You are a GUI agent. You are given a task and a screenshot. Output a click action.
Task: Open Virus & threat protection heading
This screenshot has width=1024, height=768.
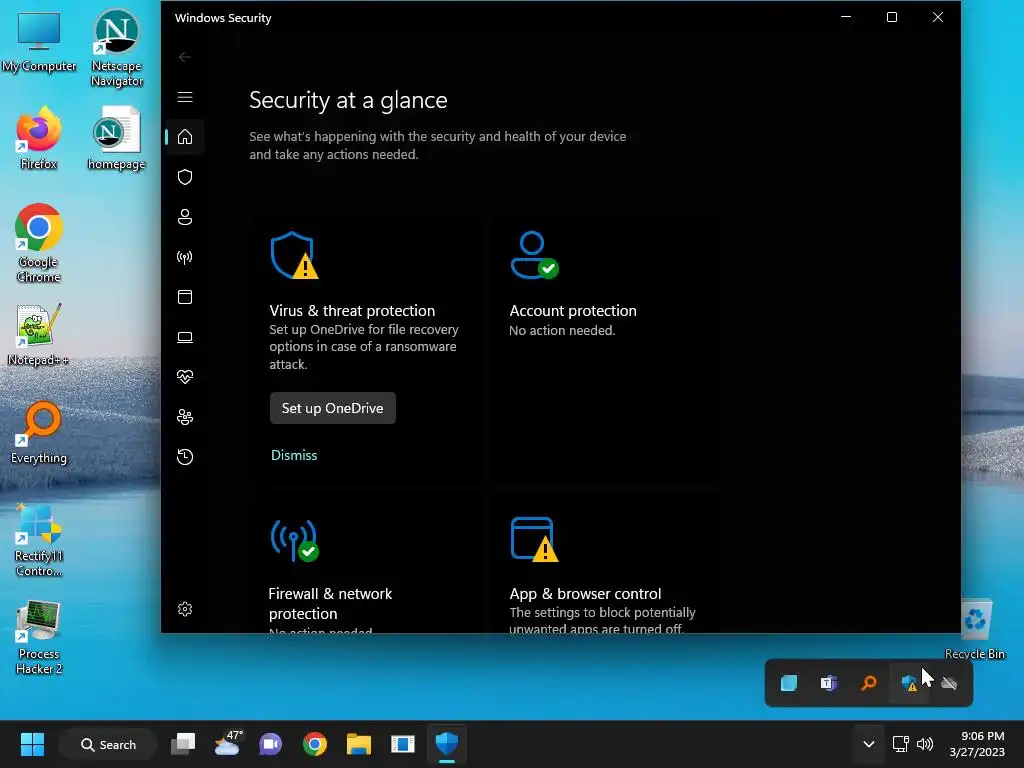(x=352, y=311)
